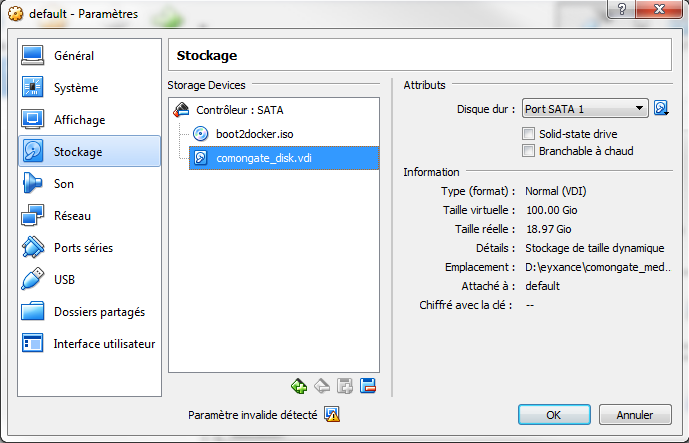Click the SATA controller icon
Screen dimensions: 689x443
coord(181,110)
